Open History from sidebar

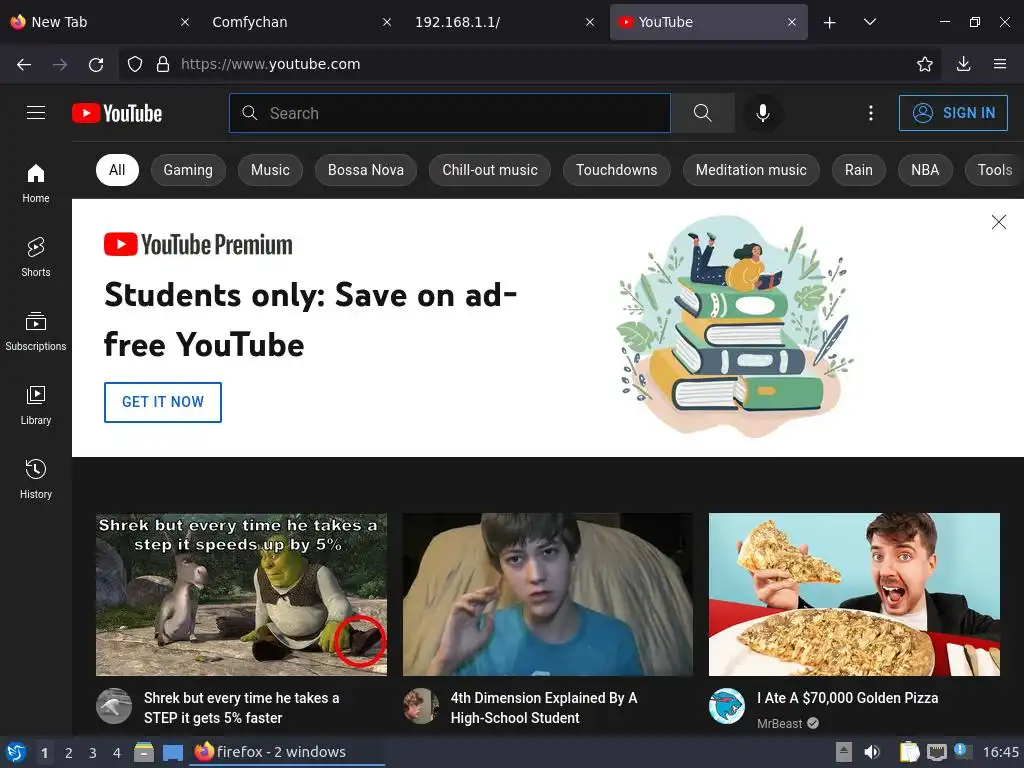[x=36, y=479]
